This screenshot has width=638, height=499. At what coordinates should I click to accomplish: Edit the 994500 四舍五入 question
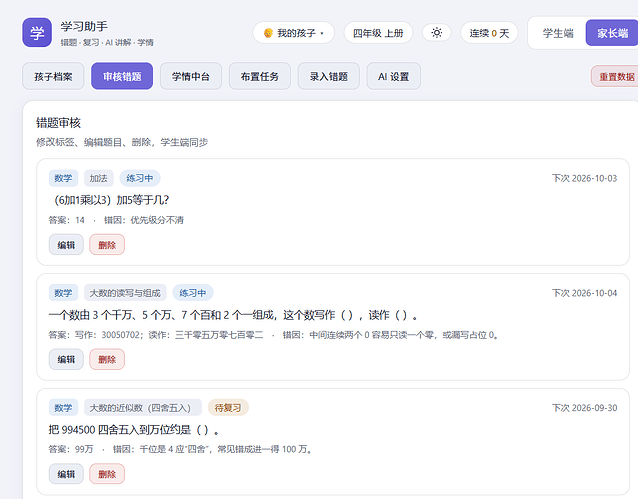[66, 474]
